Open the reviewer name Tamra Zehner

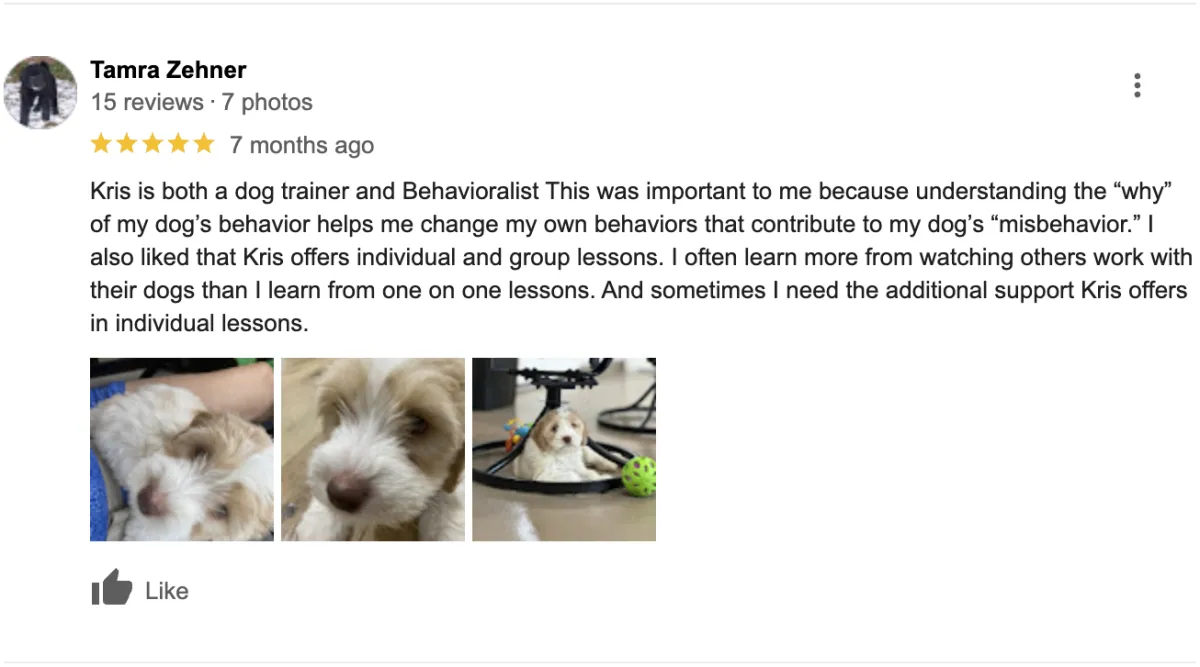pyautogui.click(x=168, y=70)
